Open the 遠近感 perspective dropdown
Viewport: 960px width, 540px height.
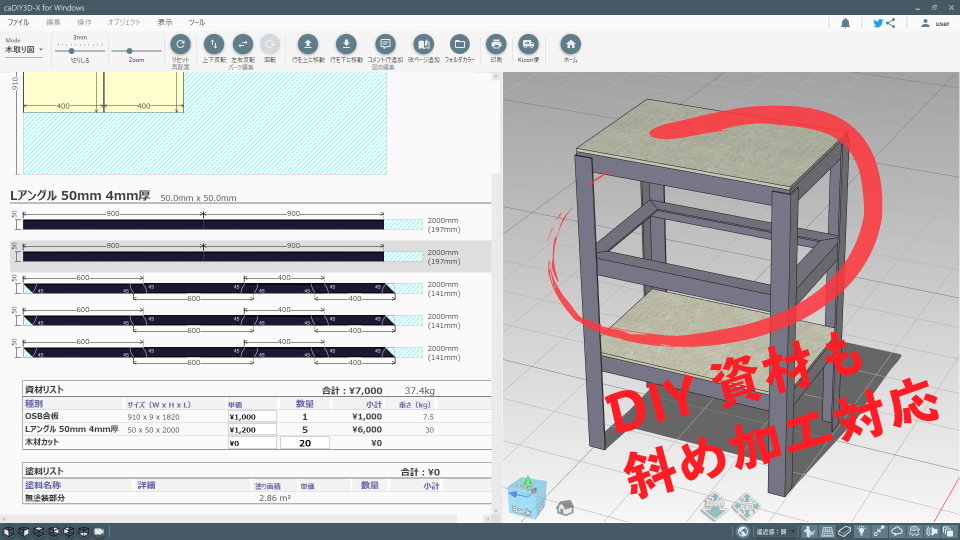(774, 531)
